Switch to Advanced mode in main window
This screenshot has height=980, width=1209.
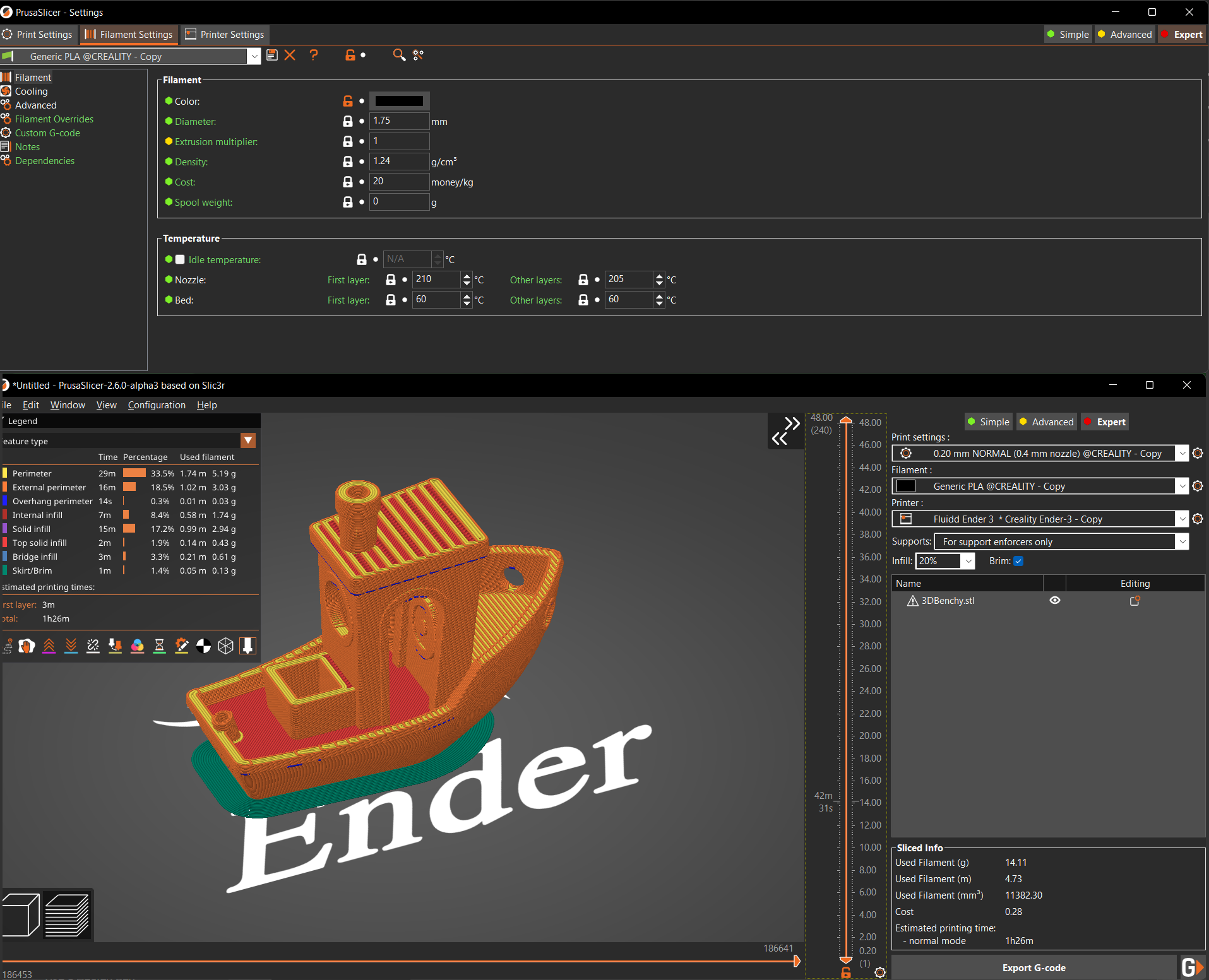point(1046,422)
